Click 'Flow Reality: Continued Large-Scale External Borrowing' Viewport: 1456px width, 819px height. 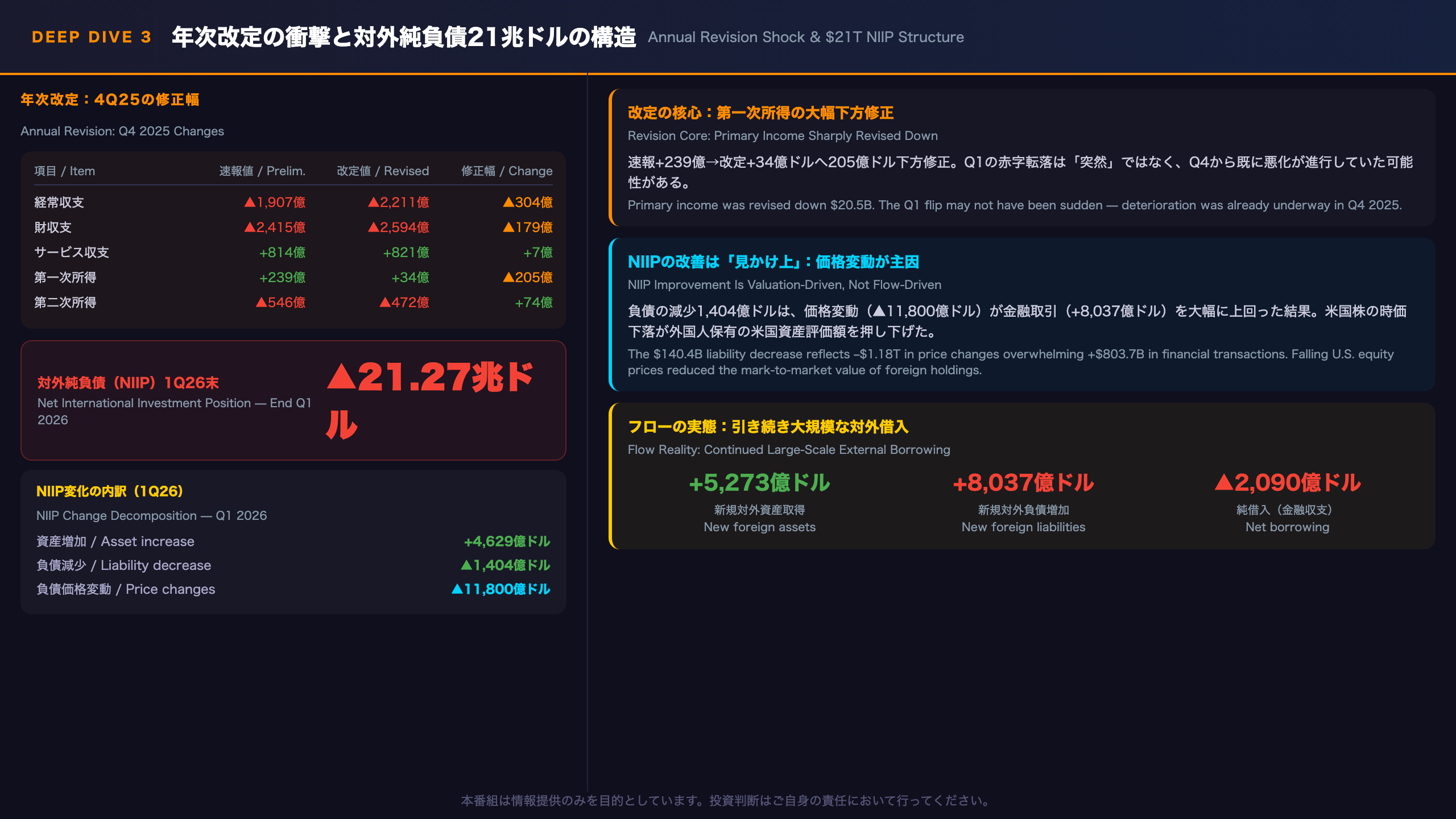[x=789, y=449]
